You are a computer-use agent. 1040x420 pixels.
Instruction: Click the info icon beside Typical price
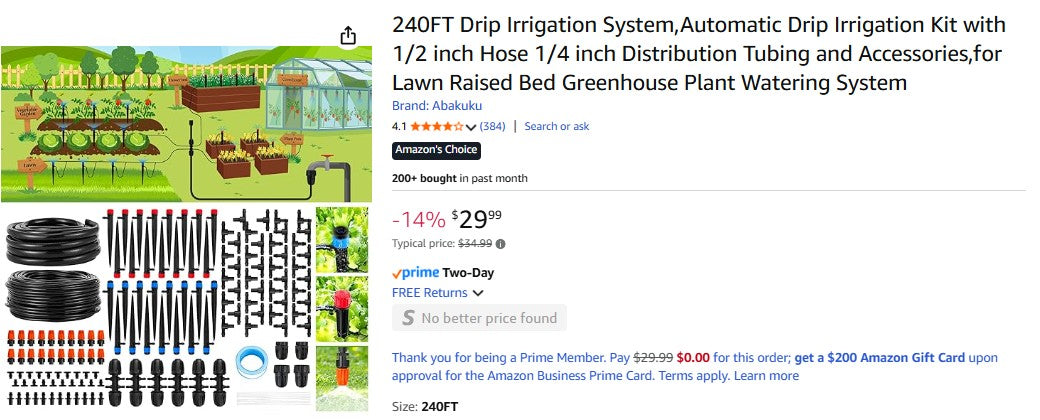coord(500,243)
